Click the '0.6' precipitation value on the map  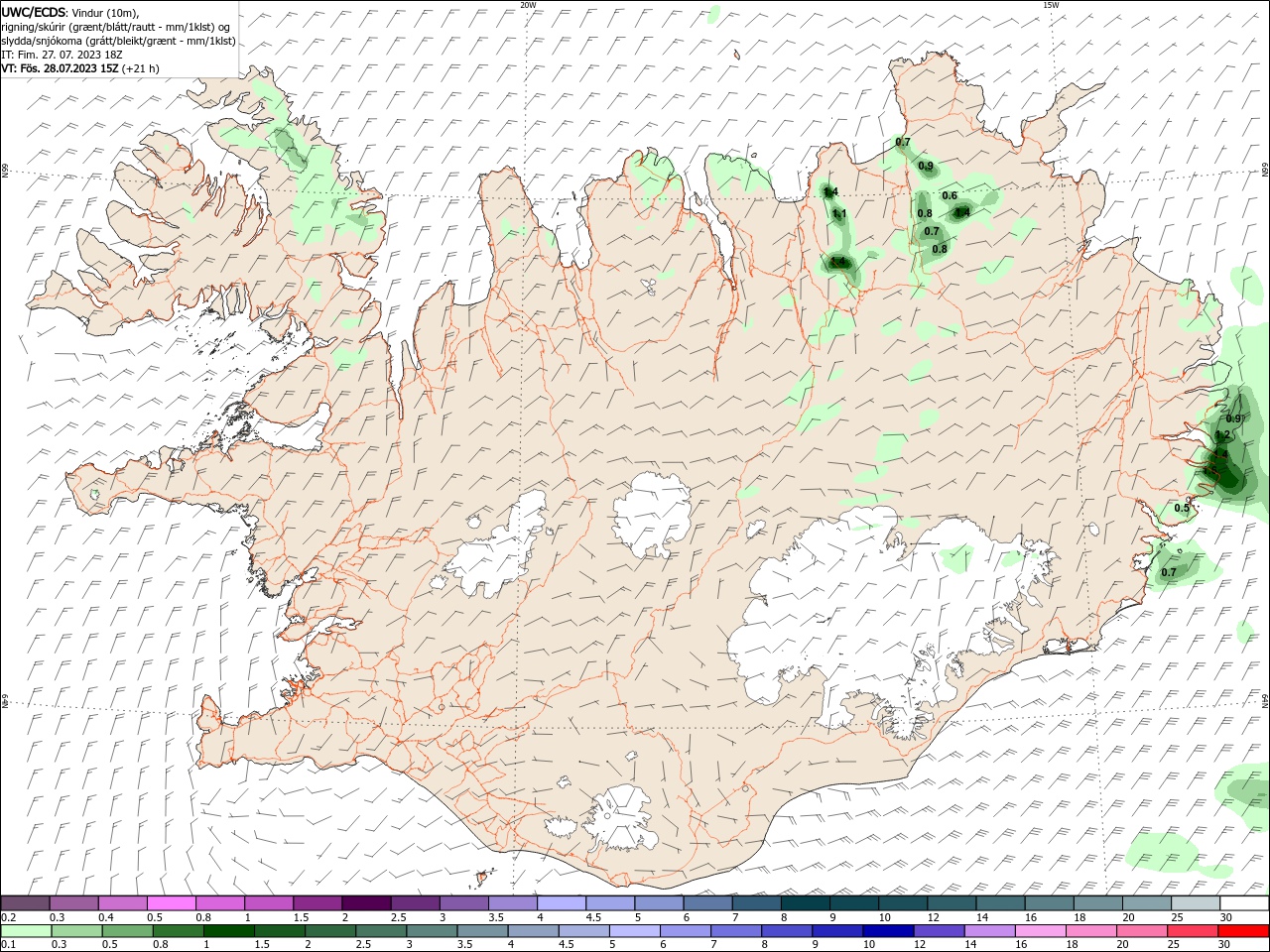pyautogui.click(x=950, y=195)
